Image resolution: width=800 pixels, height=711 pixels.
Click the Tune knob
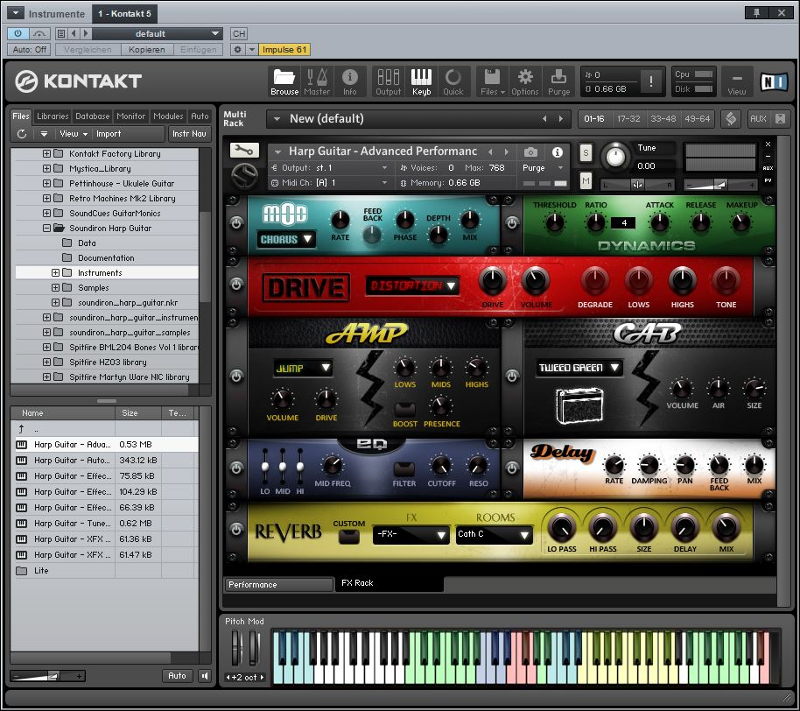(615, 157)
